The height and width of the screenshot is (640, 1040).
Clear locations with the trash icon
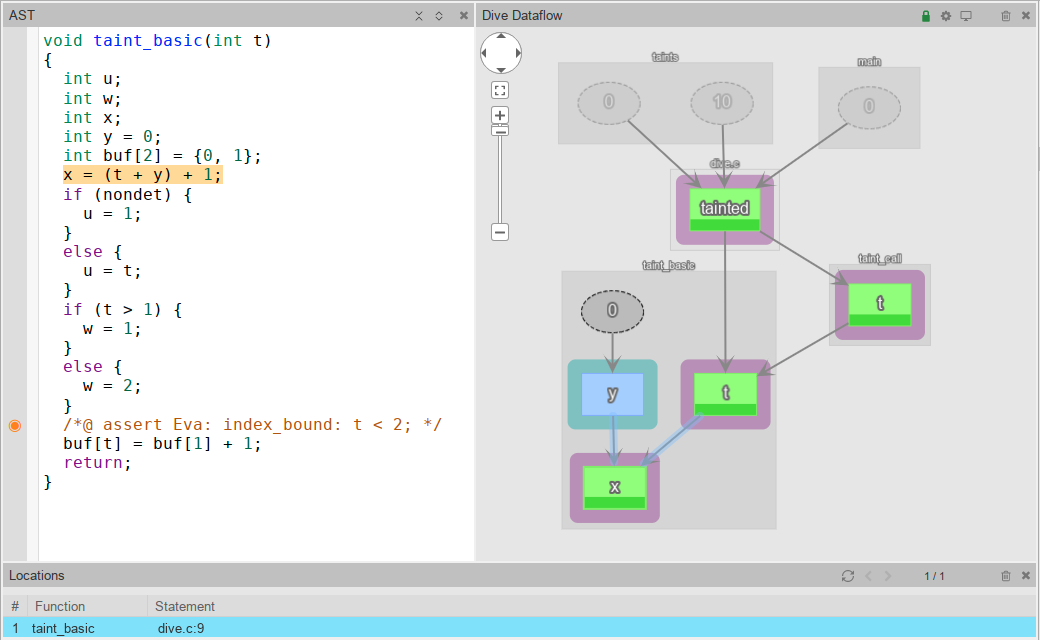(x=1006, y=576)
